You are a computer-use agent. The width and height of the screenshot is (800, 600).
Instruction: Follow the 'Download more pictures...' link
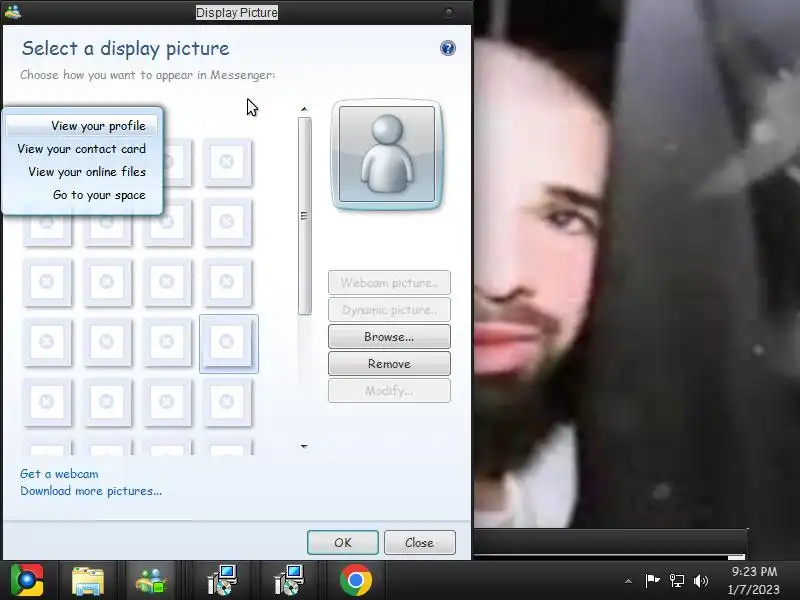pos(91,491)
